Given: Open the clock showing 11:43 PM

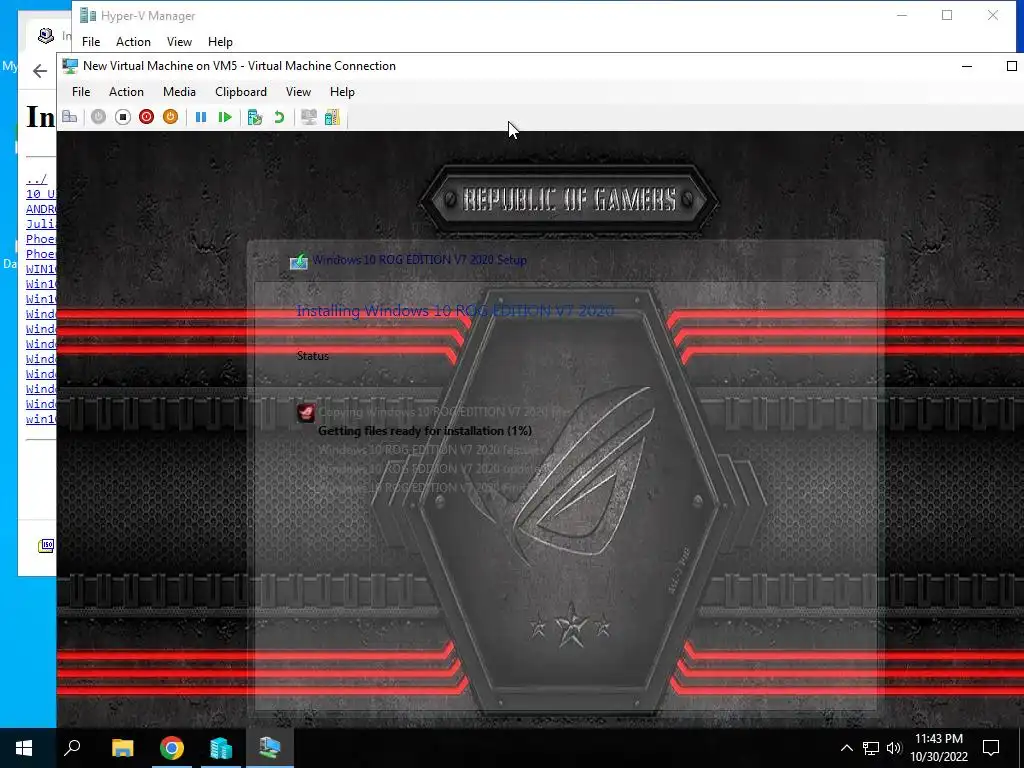Looking at the screenshot, I should tap(939, 748).
